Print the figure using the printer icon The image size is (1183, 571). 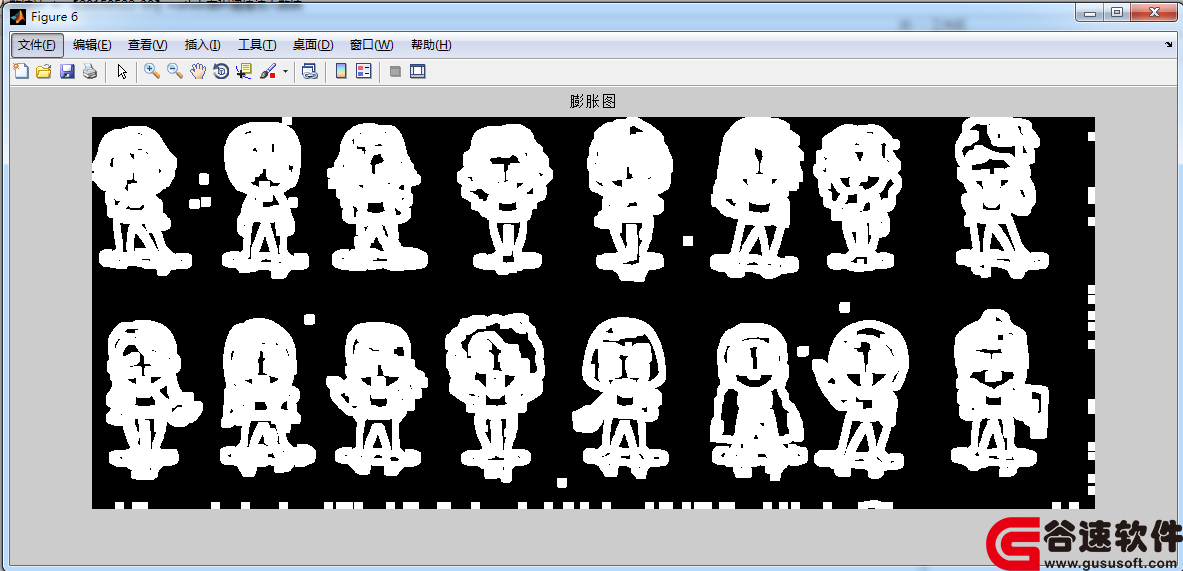point(90,72)
